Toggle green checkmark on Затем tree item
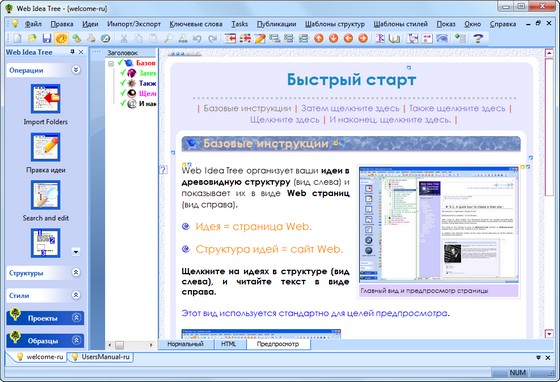Screen dimensions: 560x382 (123, 72)
